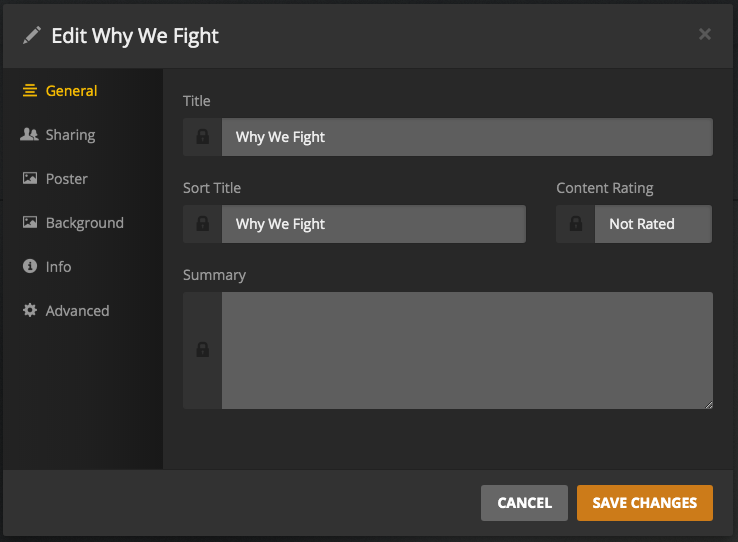Image resolution: width=738 pixels, height=542 pixels.
Task: Focus the Sort Title input field
Action: click(x=373, y=224)
